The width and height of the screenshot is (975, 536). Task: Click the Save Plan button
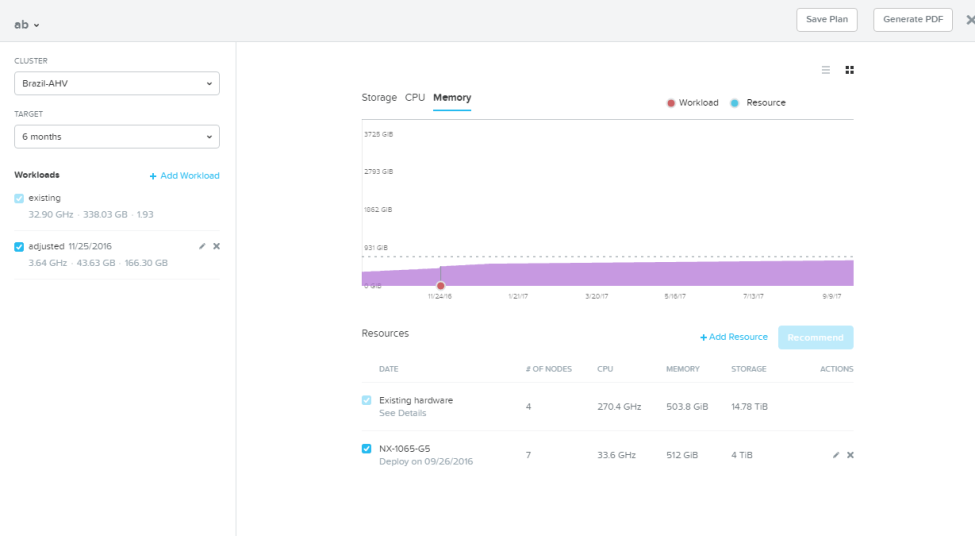[827, 20]
